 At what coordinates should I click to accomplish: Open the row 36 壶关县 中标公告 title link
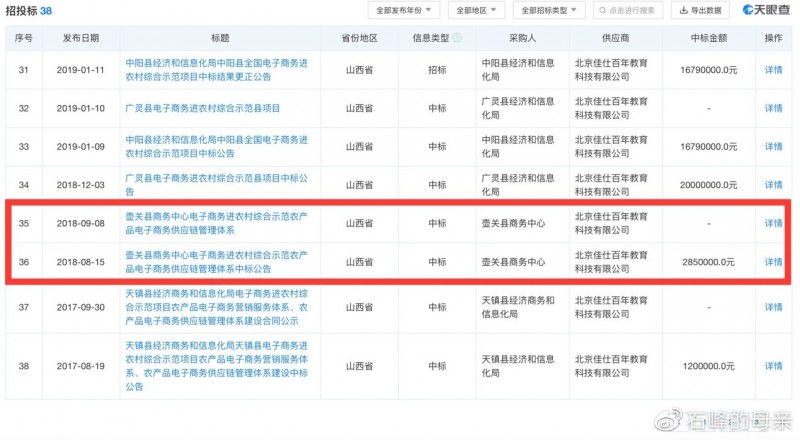[x=220, y=262]
